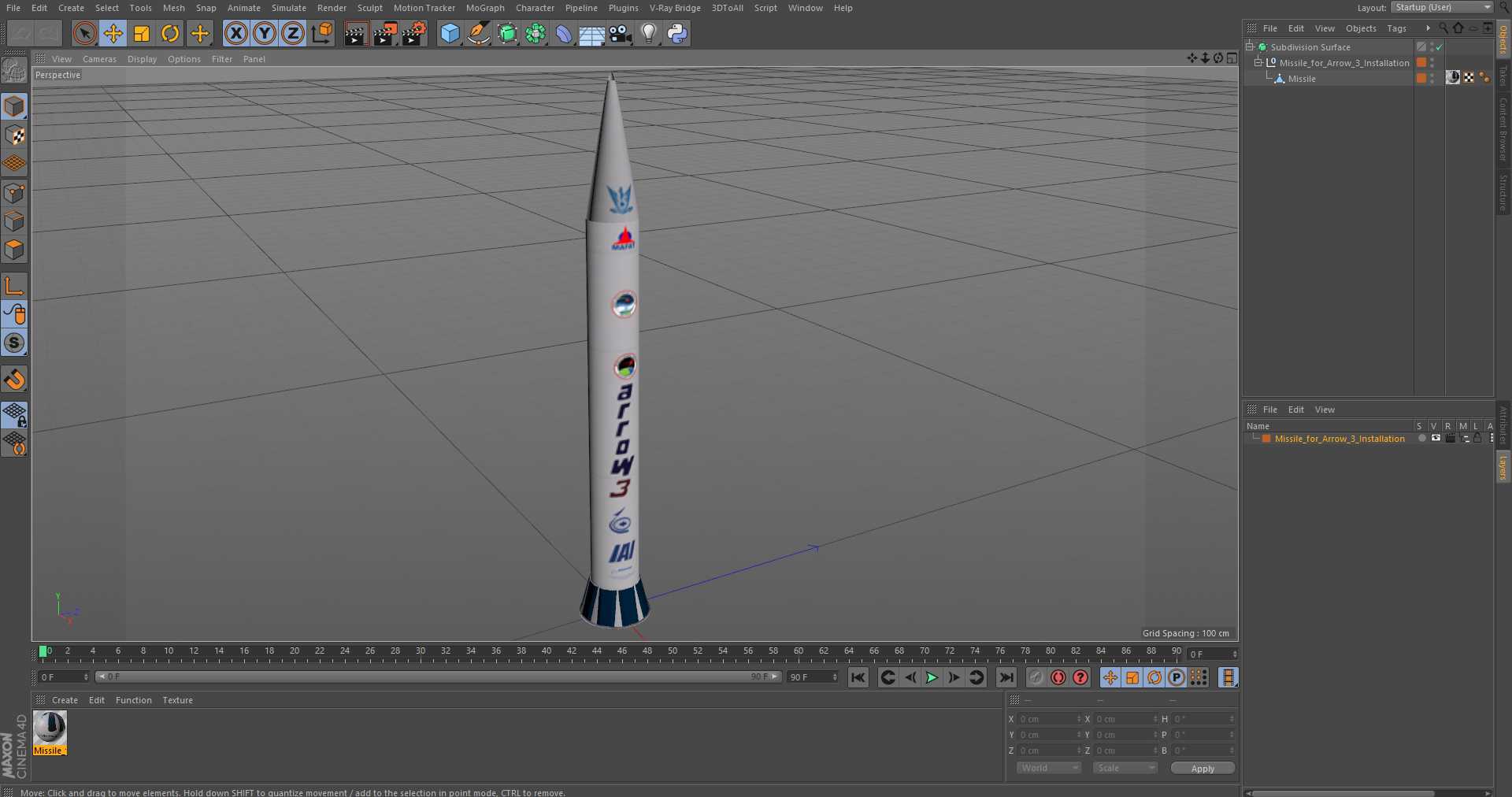1512x797 pixels.
Task: Open the spline Pen tool
Action: tap(478, 33)
